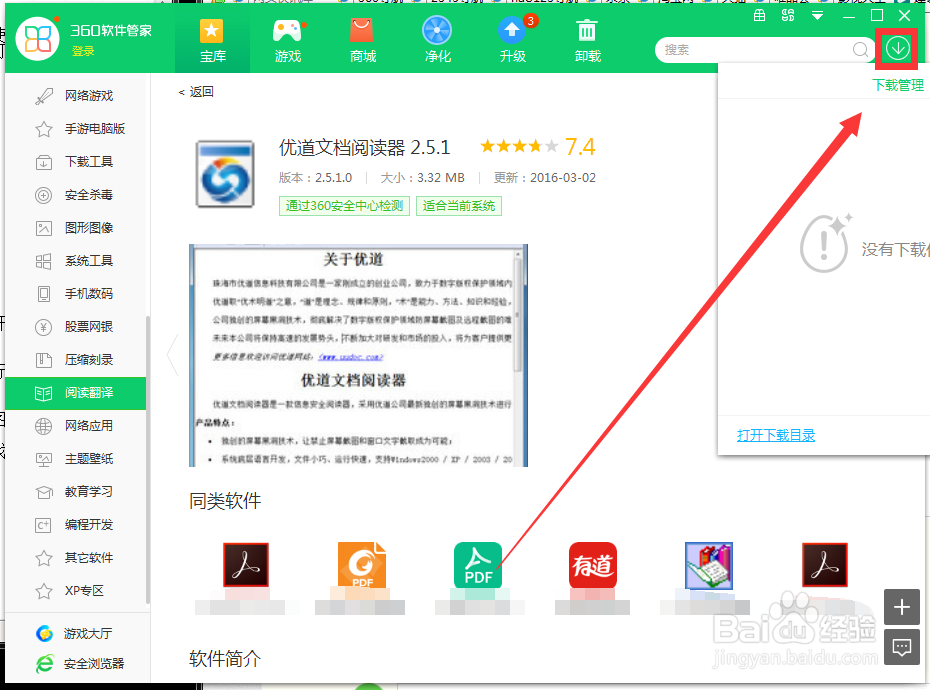Open the red 有道 dictionary icon
This screenshot has height=690, width=930.
593,565
